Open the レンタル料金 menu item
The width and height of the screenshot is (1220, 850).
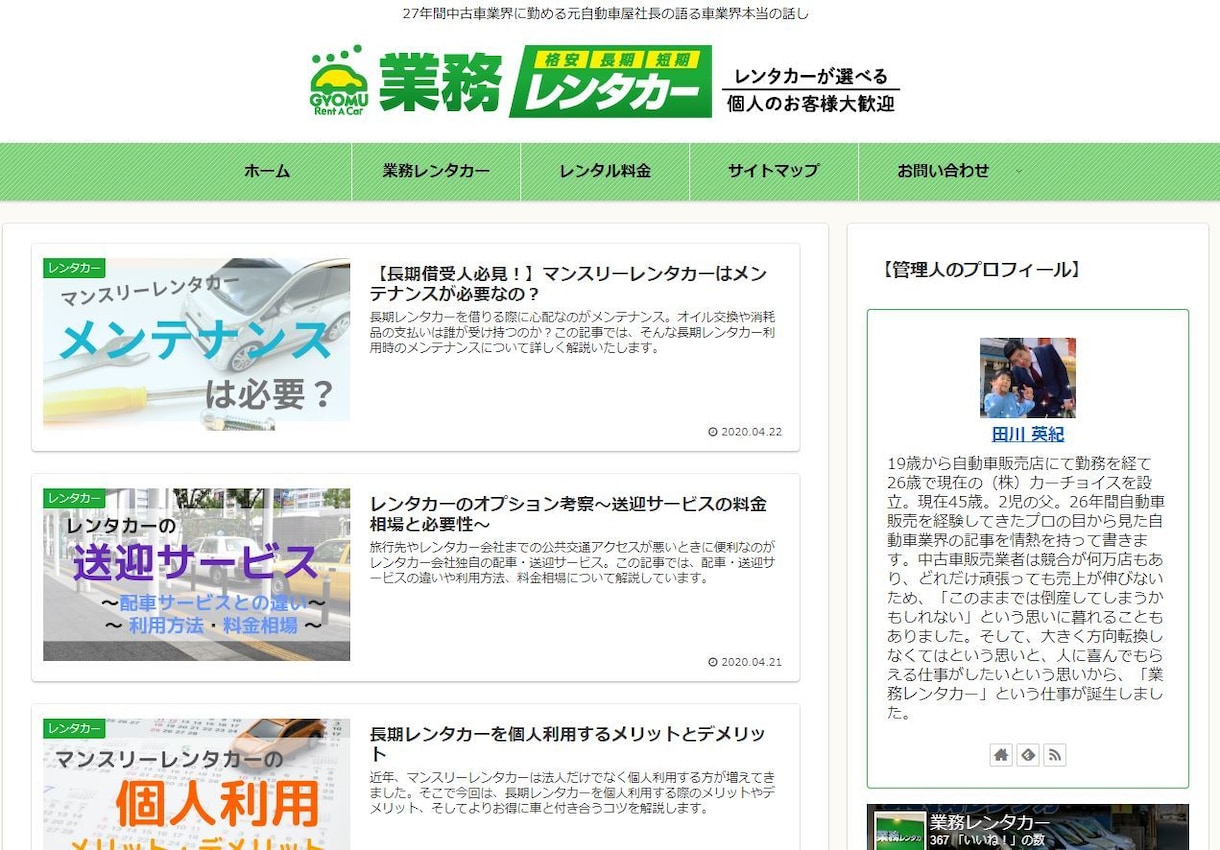[x=605, y=171]
